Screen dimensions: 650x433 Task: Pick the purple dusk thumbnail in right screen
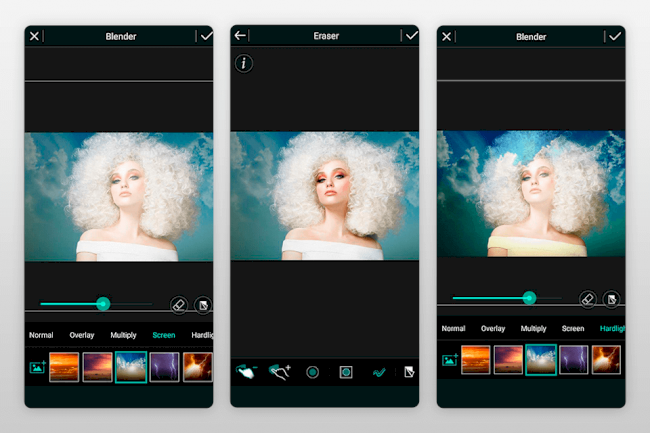tap(508, 360)
